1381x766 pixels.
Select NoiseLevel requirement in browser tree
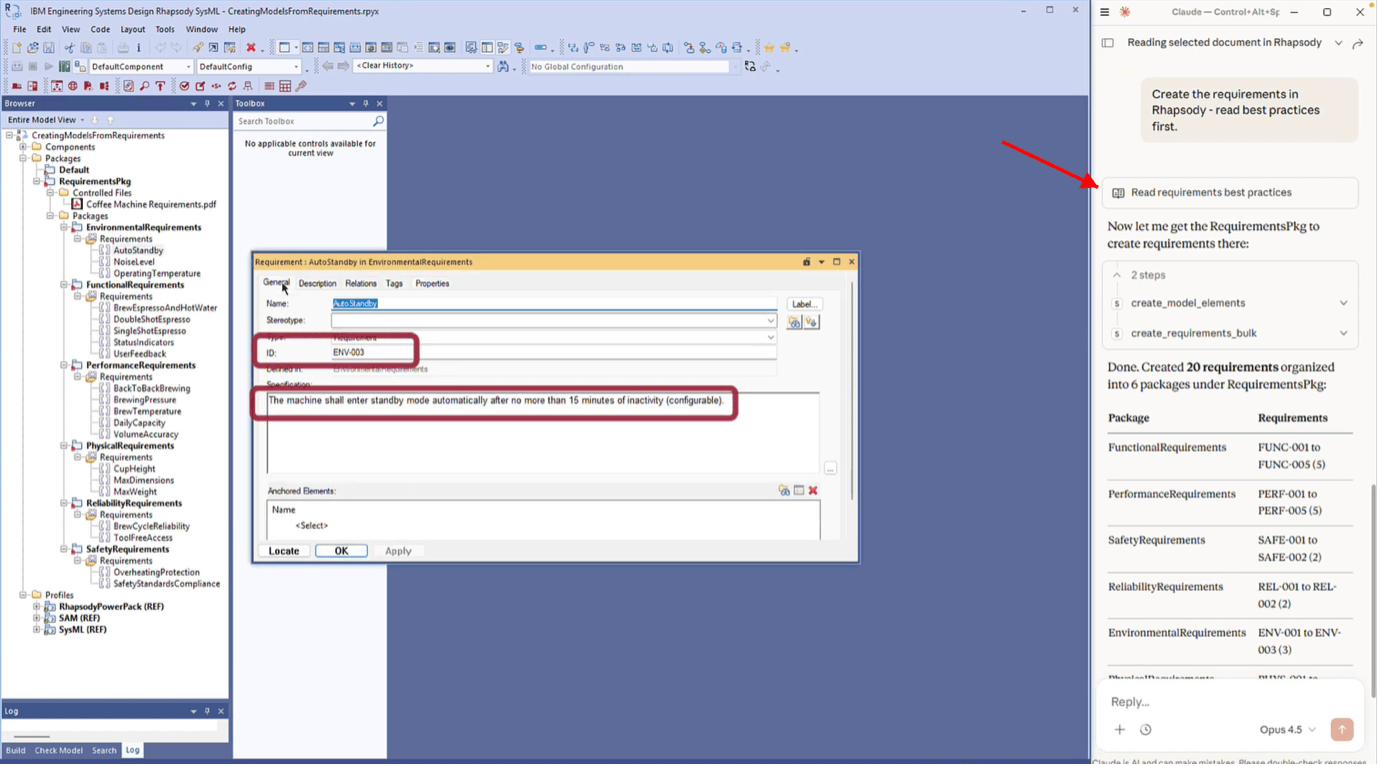pyautogui.click(x=134, y=262)
